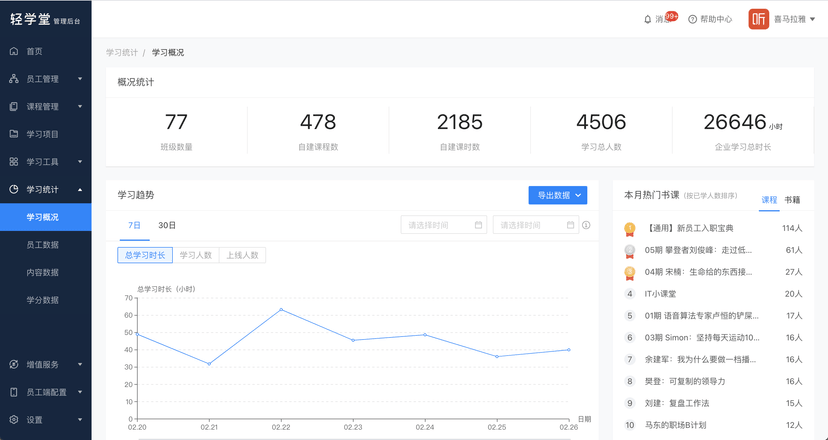Viewport: 828px width, 440px height.
Task: Open course IT小课堂
Action: pos(660,294)
